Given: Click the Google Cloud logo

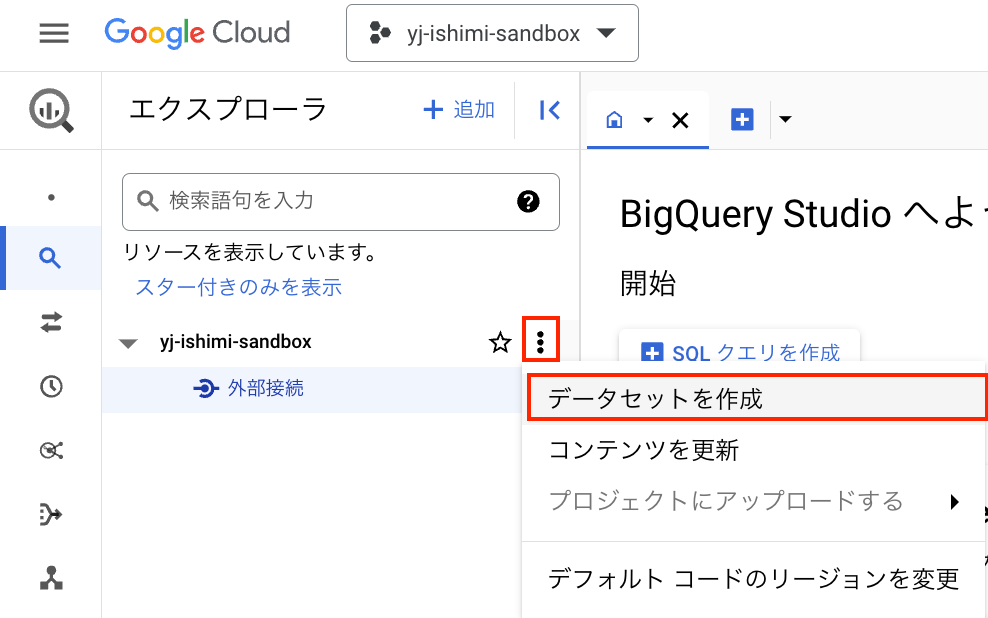Looking at the screenshot, I should 197,33.
